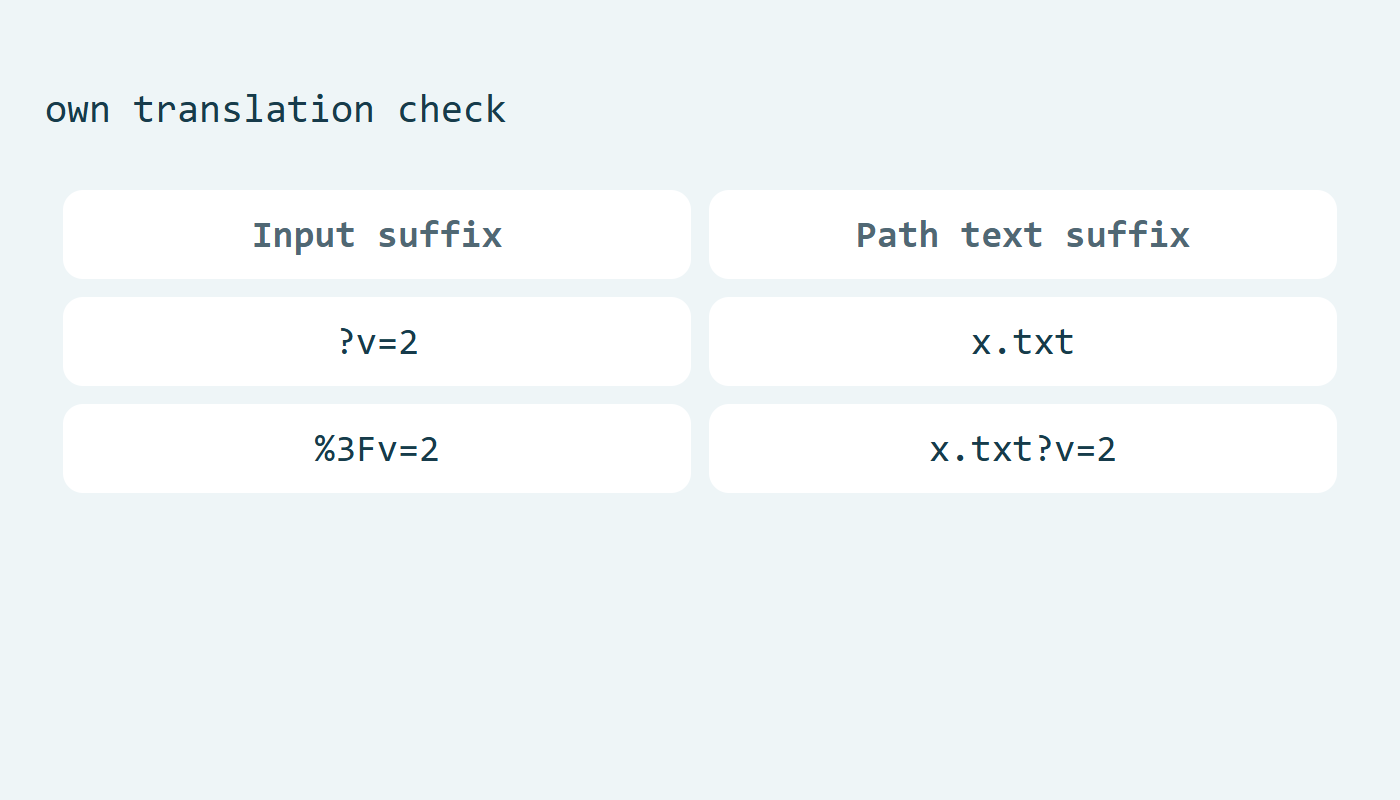Screen dimensions: 1400x800
Task: Select the "x.txt?v=2" path result cell
Action: (1023, 448)
